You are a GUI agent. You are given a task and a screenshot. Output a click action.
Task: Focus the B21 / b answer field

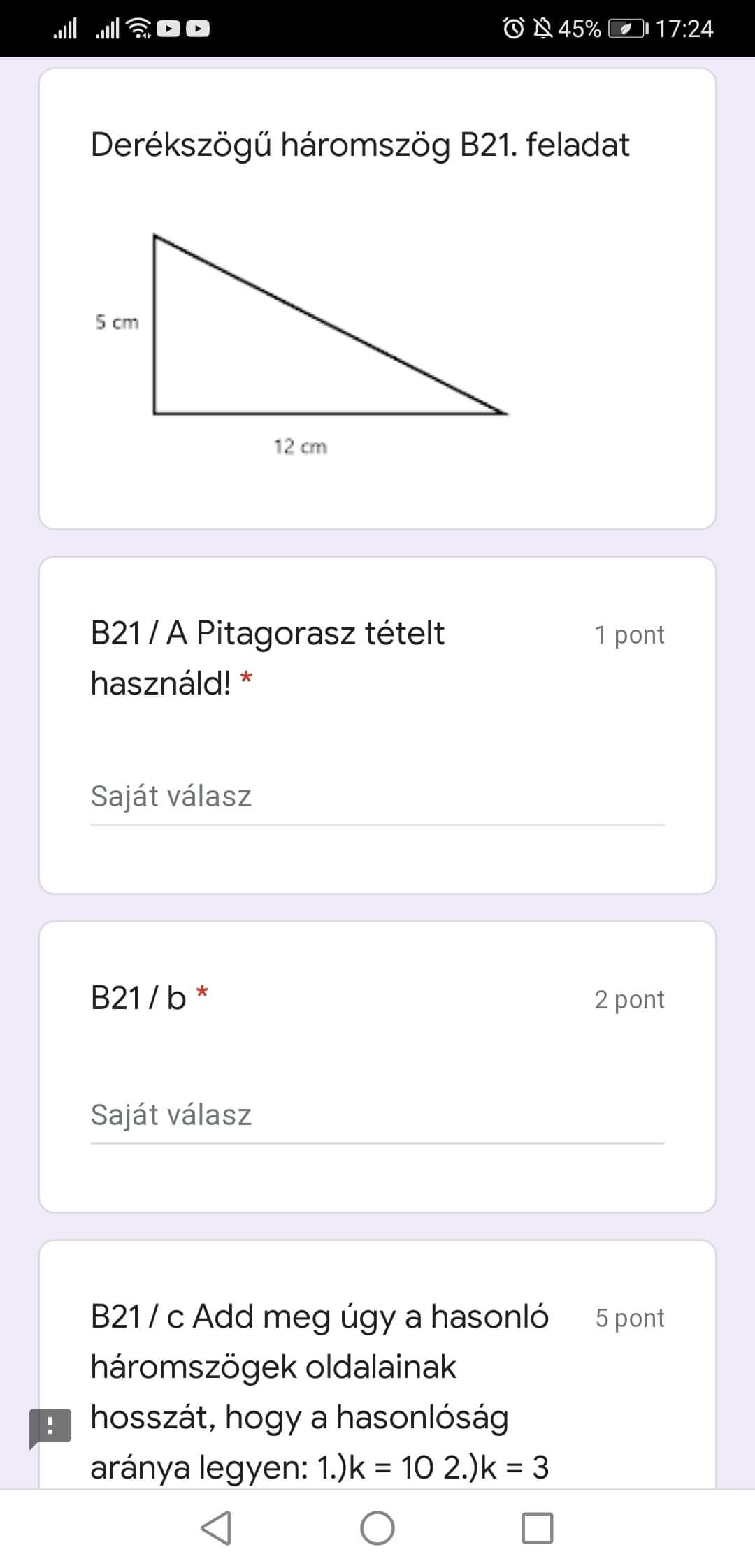click(x=377, y=1115)
